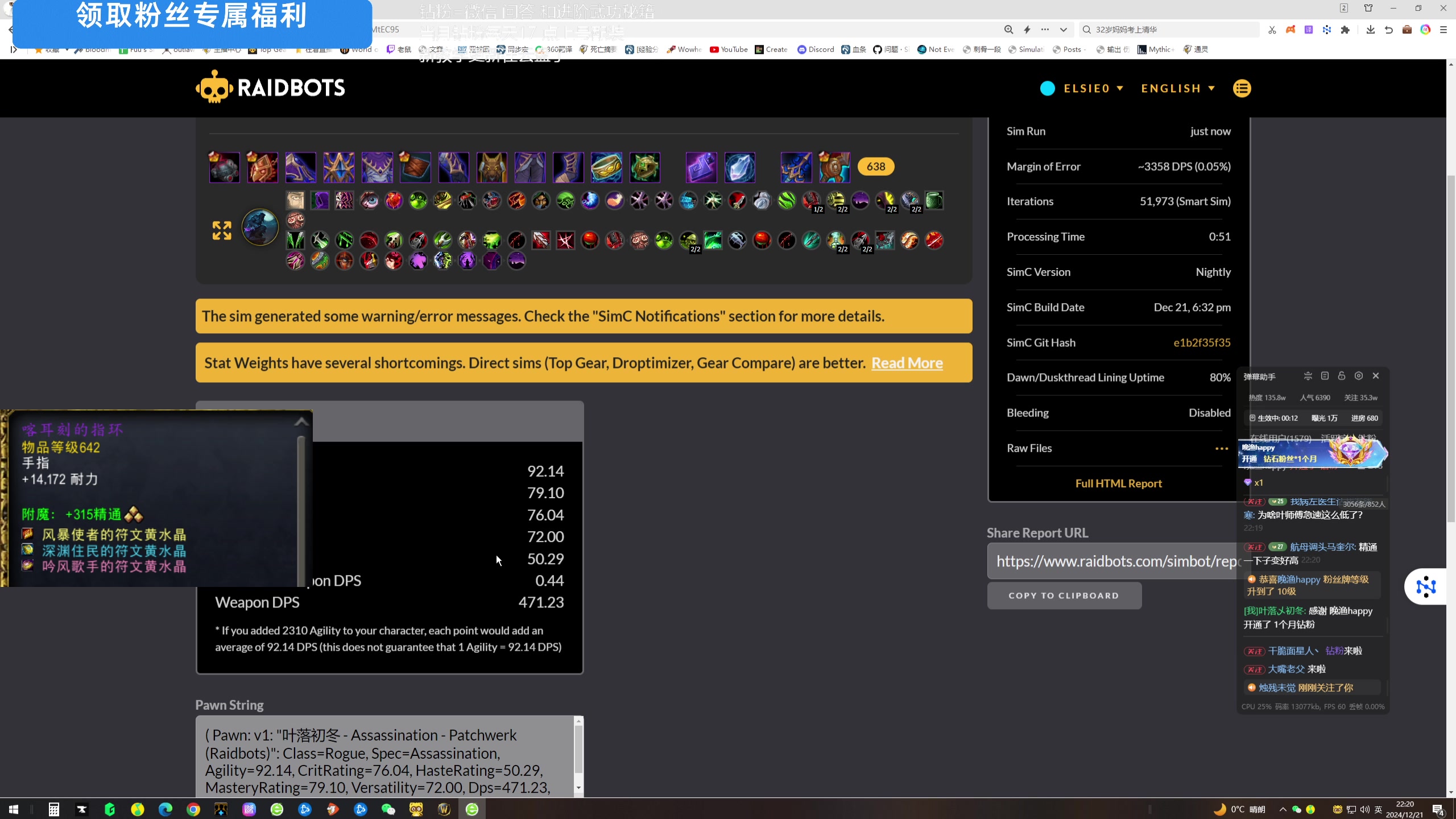Open the Raw Files three-dot menu

(1222, 448)
